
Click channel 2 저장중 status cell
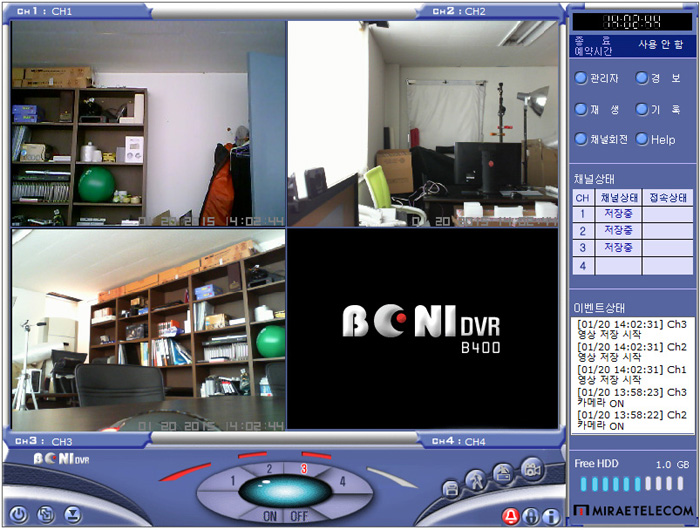click(x=618, y=231)
